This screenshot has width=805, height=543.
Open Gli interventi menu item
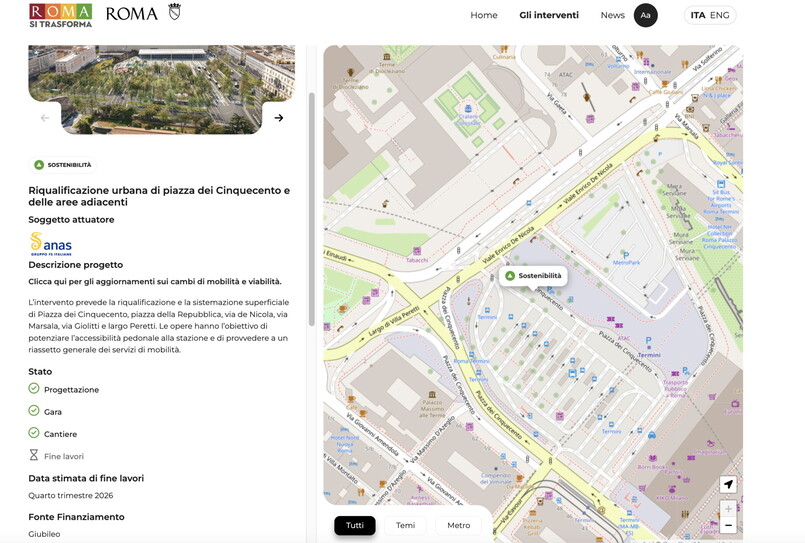(x=549, y=15)
